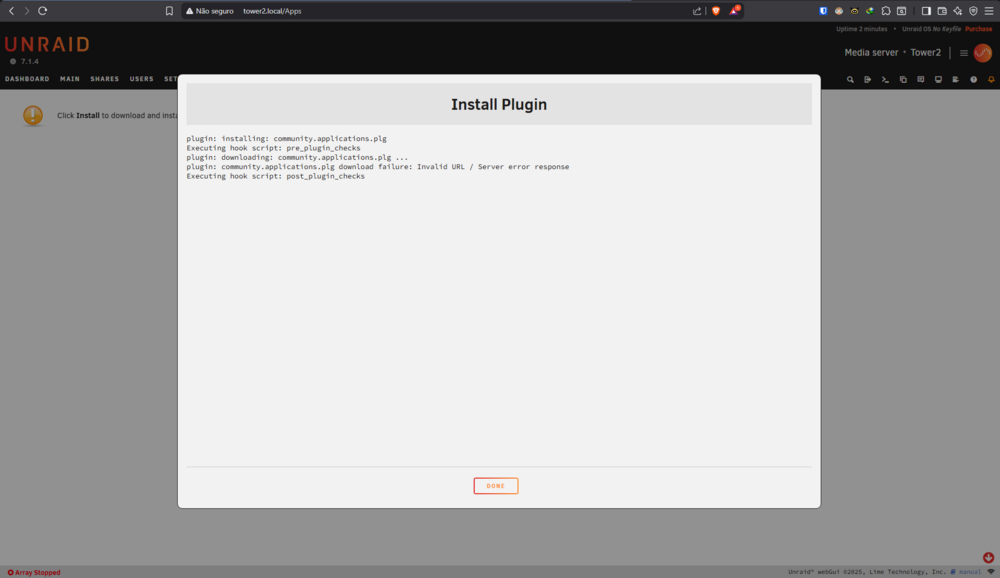Viewport: 1000px width, 578px height.
Task: Click the face-with-glasses extension icon
Action: [839, 11]
